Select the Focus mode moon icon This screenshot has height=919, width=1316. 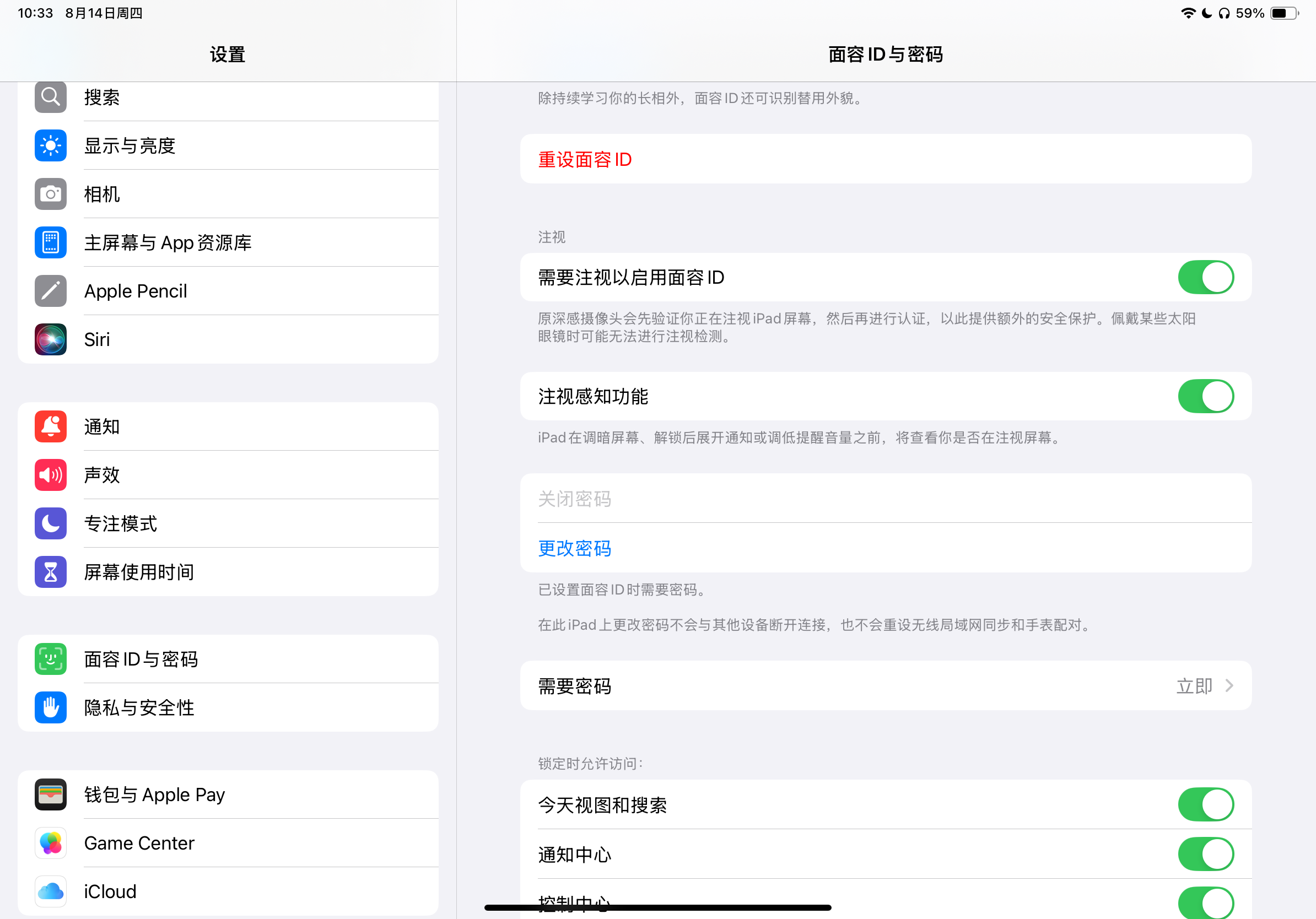tap(51, 523)
